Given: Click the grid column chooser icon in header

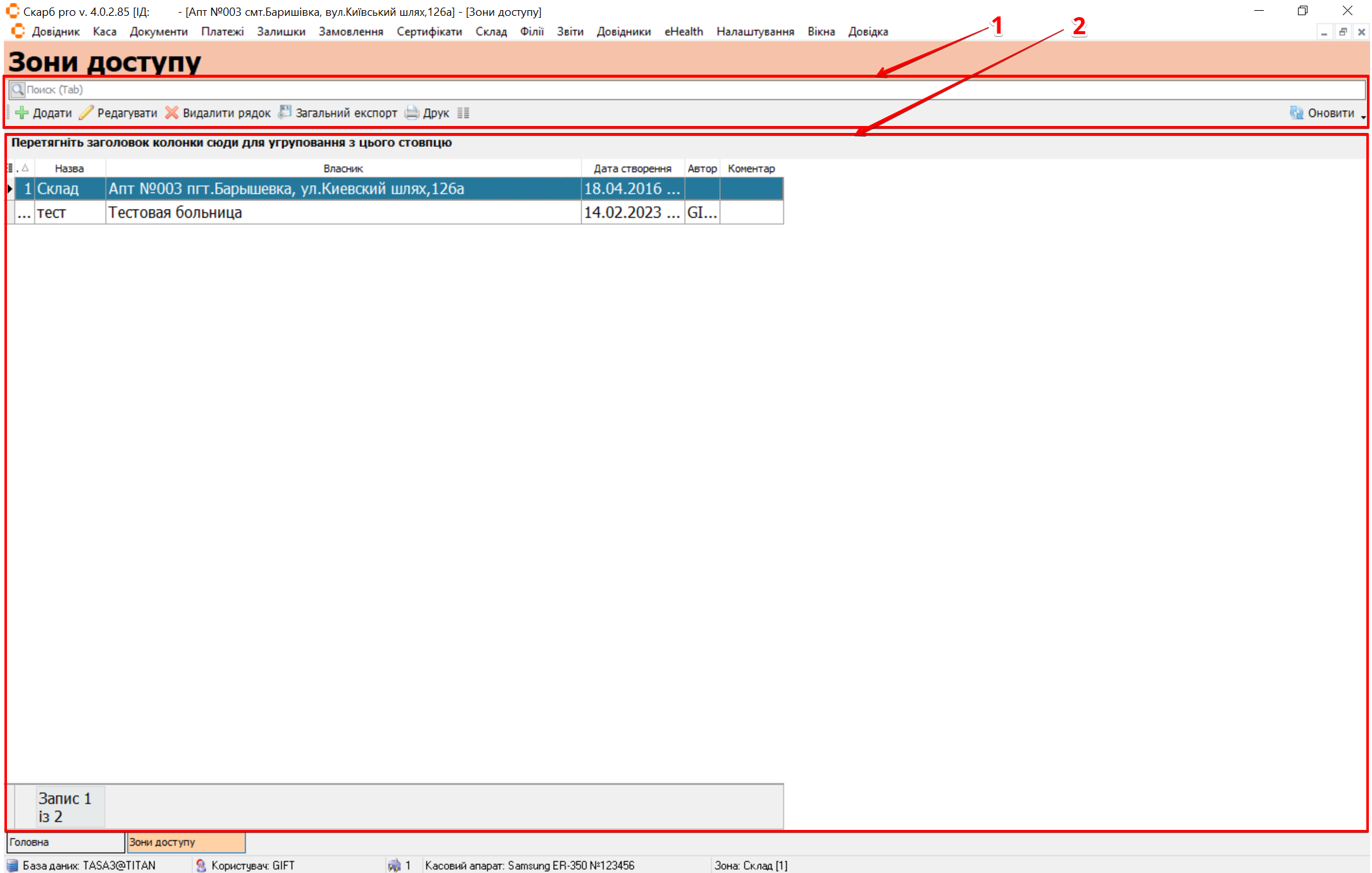Looking at the screenshot, I should (x=10, y=168).
